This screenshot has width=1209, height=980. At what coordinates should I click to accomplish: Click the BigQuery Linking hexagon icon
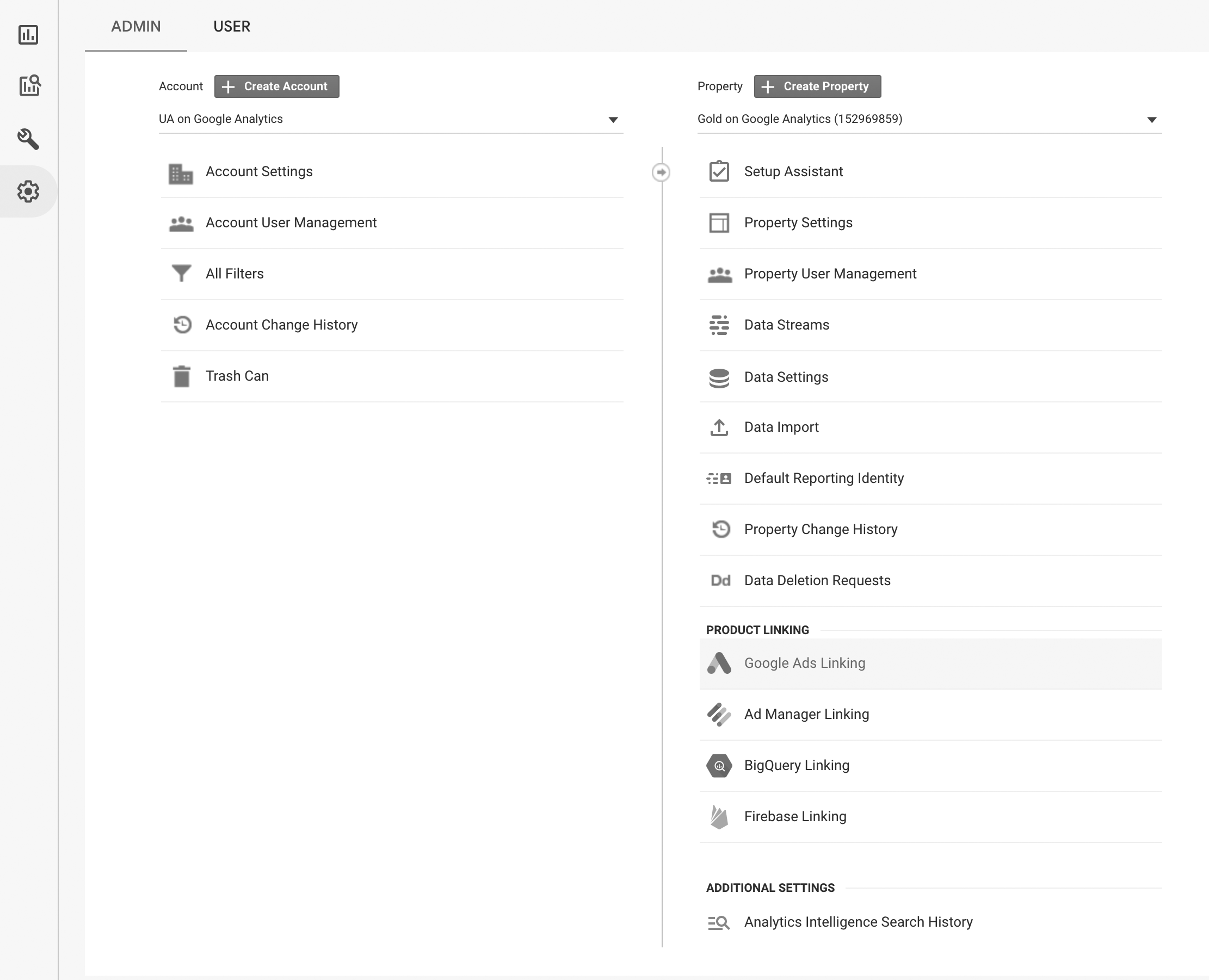coord(719,766)
